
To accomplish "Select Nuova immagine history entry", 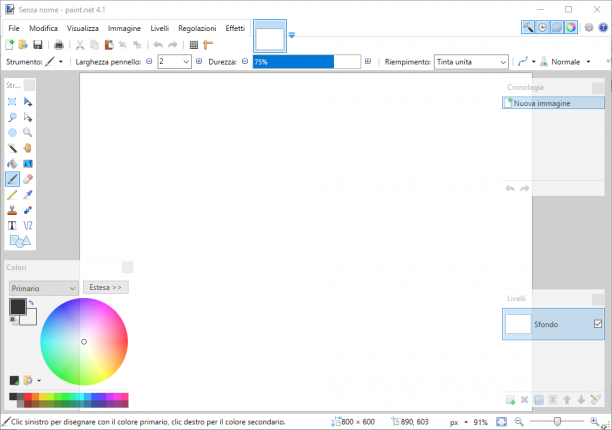I will click(553, 103).
